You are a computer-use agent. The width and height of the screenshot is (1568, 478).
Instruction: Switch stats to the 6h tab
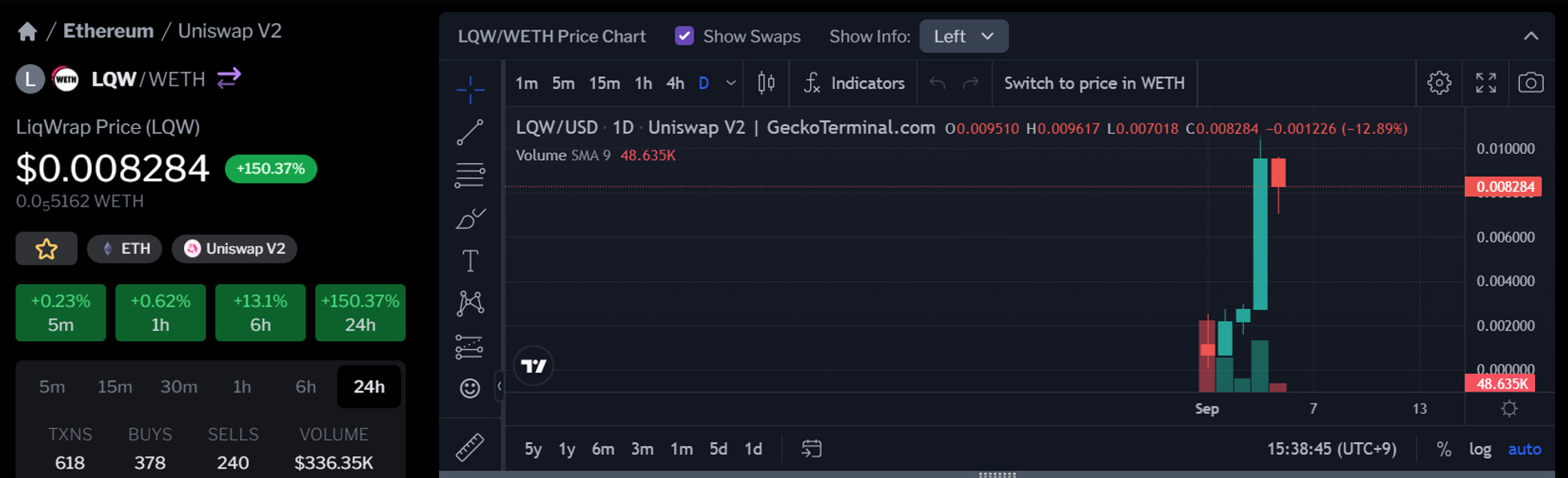coord(306,387)
